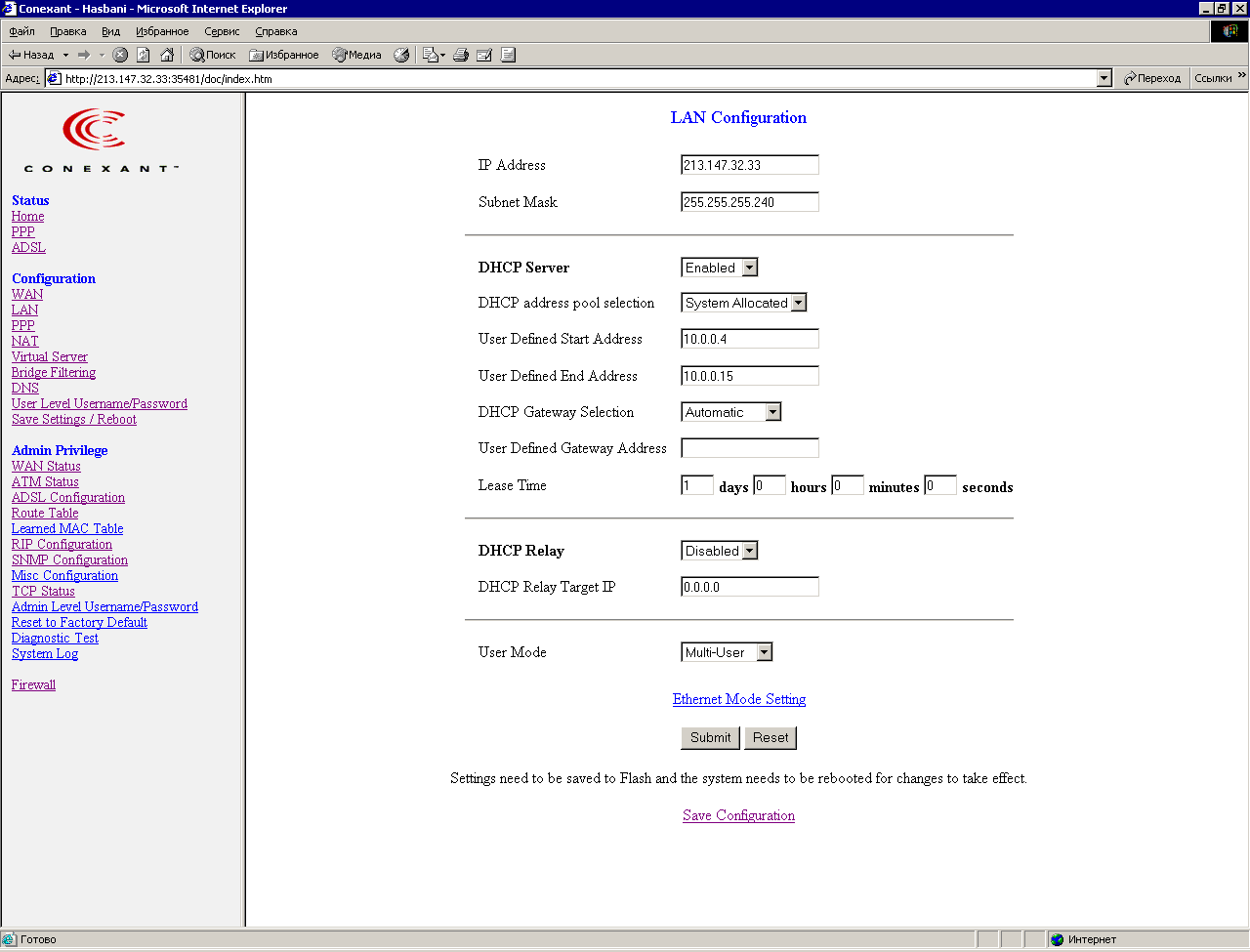
Task: Click the User Defined End Address field
Action: pos(750,376)
